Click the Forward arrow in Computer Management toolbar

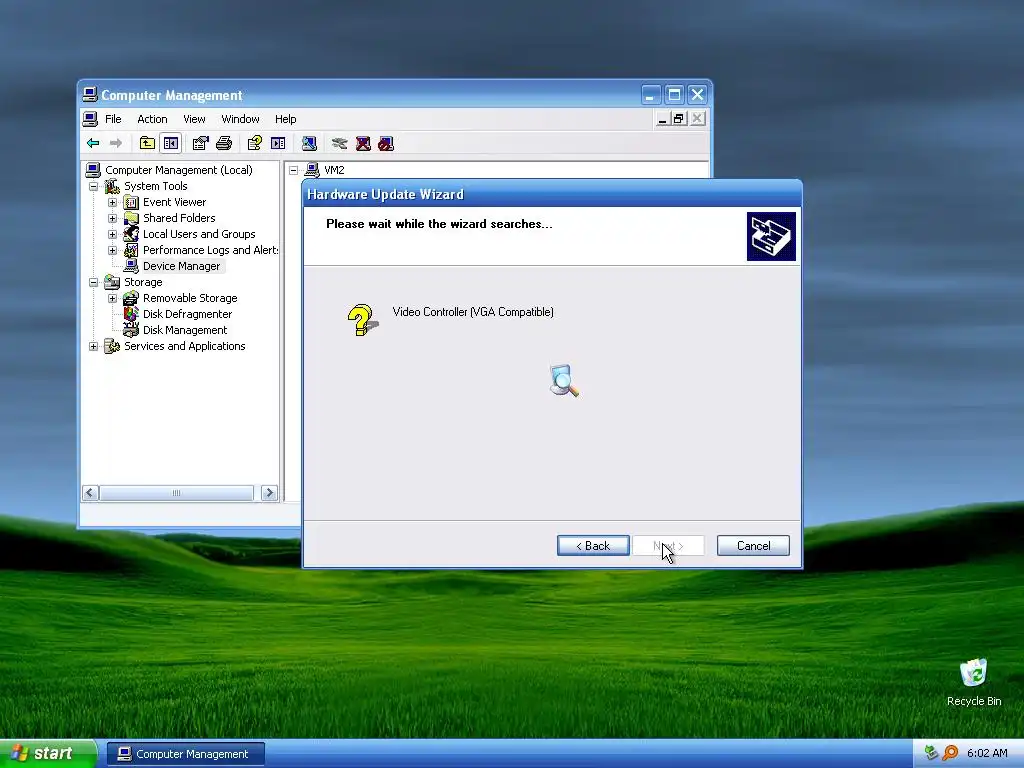pos(116,143)
